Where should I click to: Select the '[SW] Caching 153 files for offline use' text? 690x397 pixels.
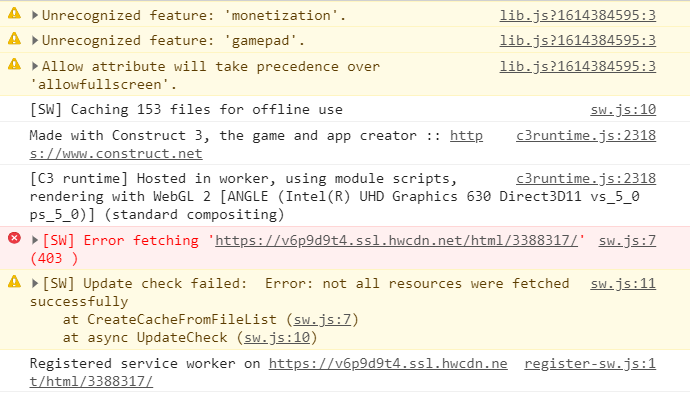(186, 110)
